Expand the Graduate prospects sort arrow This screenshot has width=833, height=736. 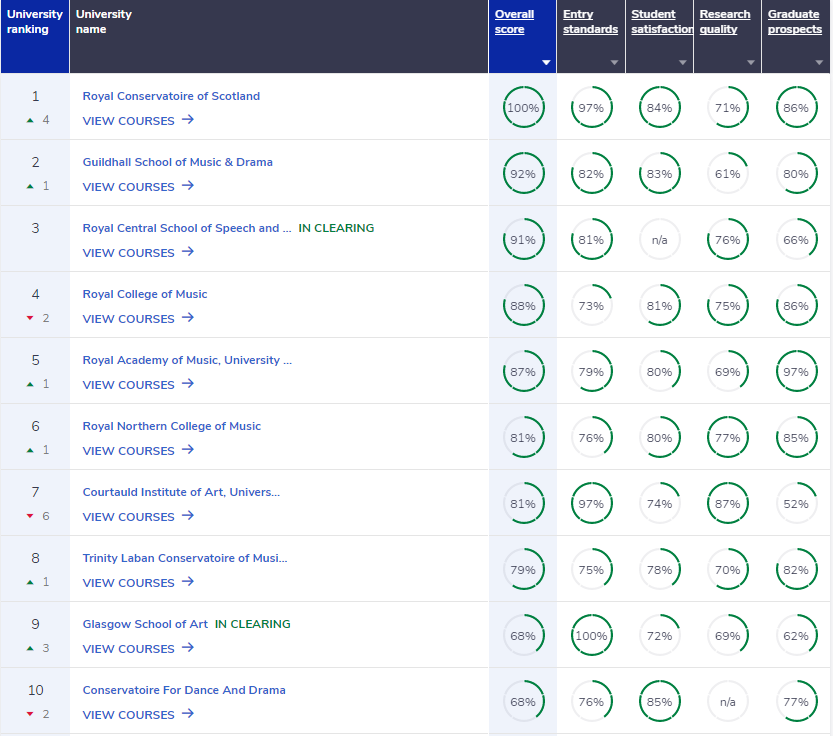(819, 63)
